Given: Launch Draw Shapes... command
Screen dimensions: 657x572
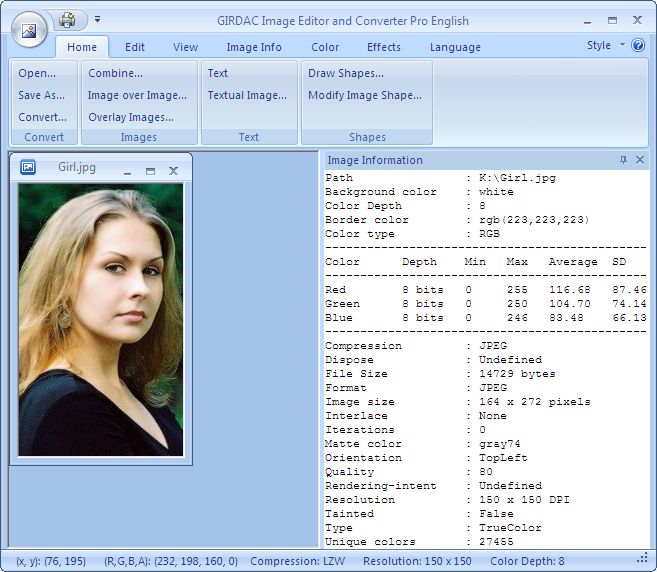Looking at the screenshot, I should [346, 73].
